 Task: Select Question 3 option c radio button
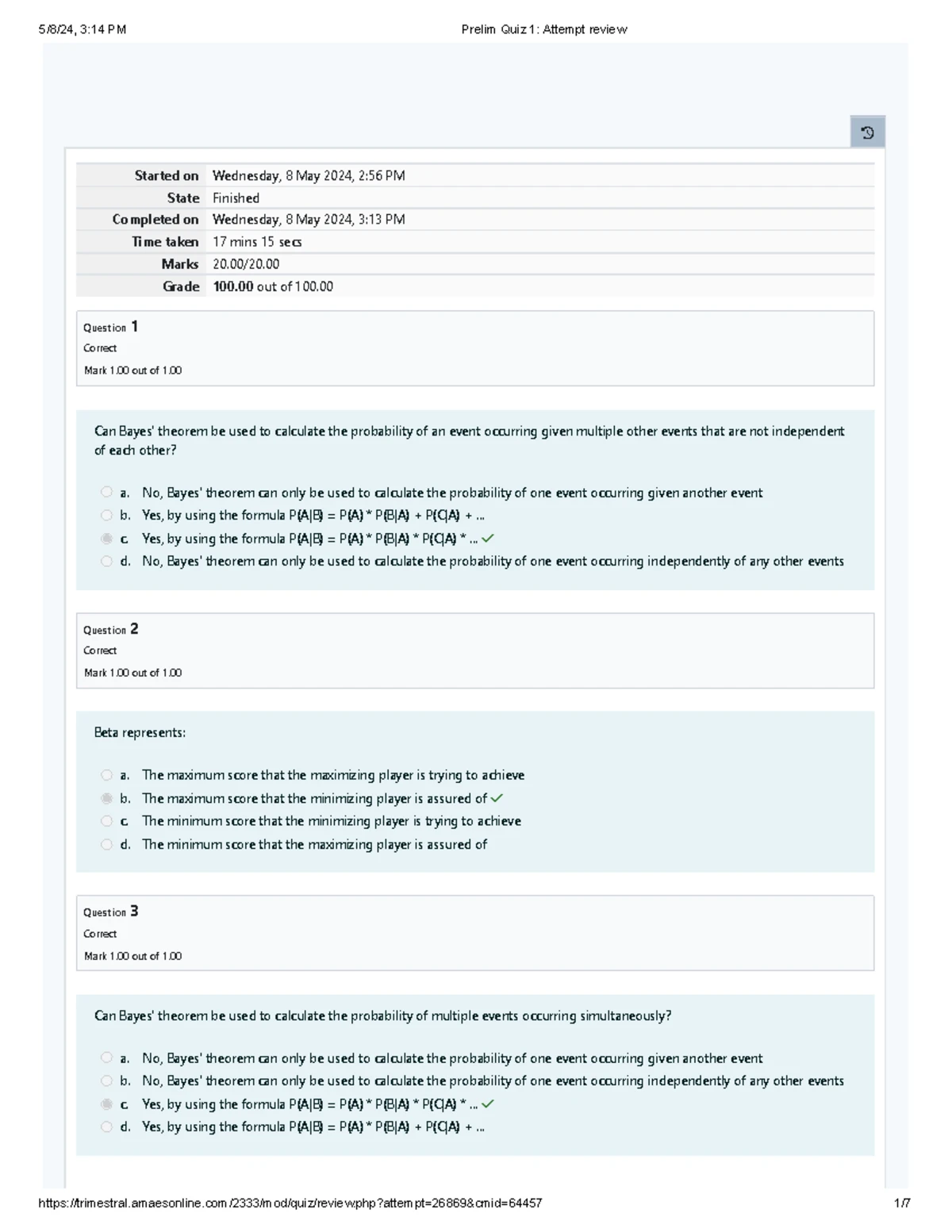106,1104
